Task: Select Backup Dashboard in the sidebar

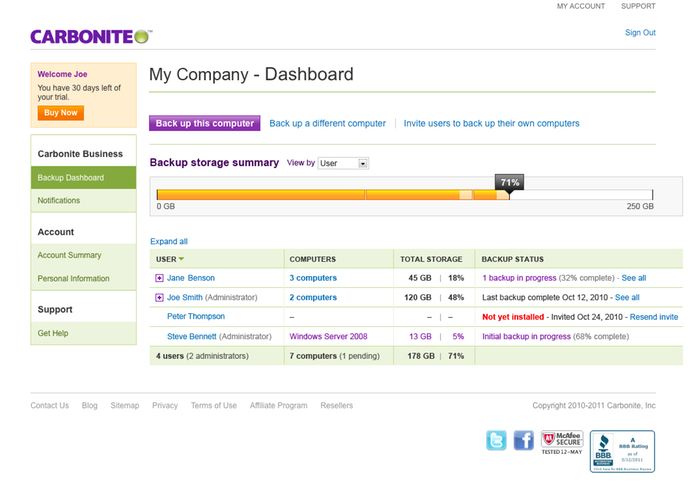Action: click(x=83, y=178)
